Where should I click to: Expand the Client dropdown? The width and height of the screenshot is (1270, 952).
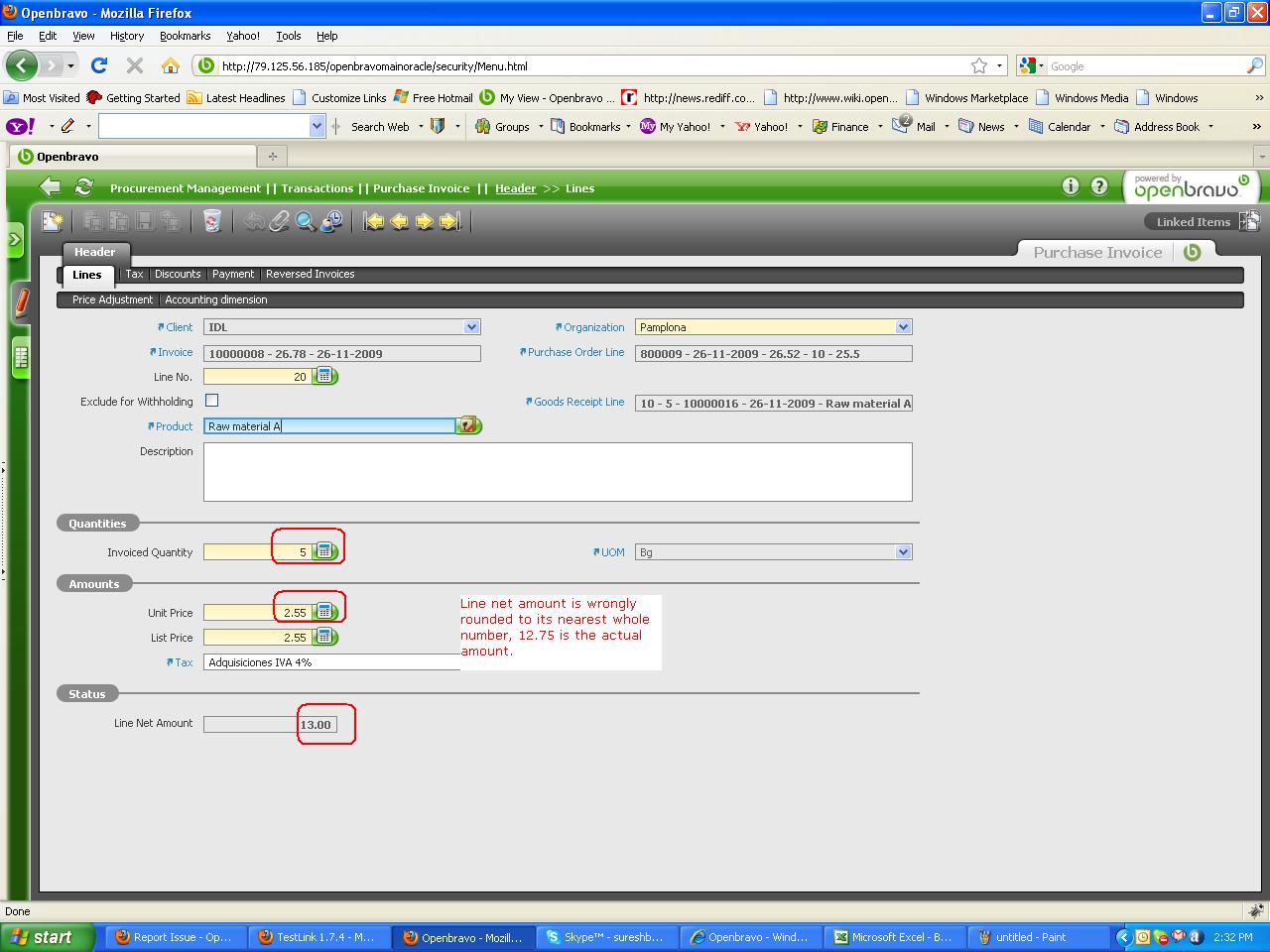[472, 327]
